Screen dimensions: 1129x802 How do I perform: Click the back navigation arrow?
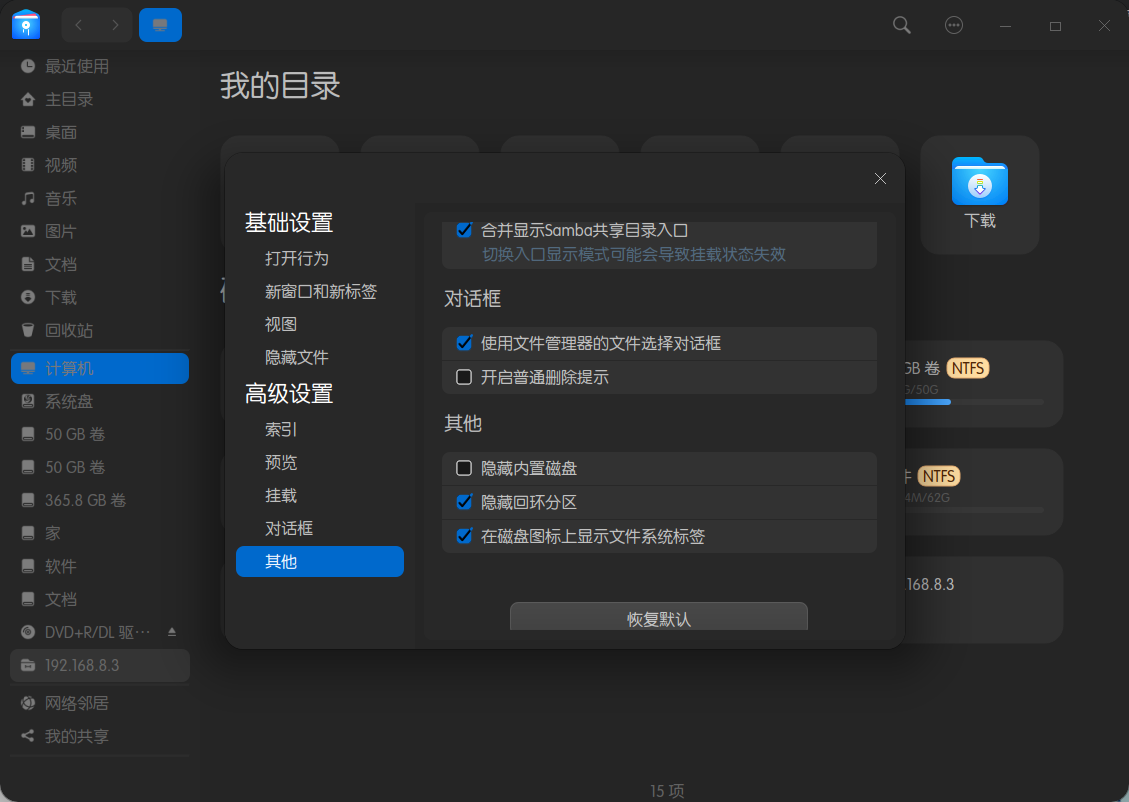click(78, 25)
